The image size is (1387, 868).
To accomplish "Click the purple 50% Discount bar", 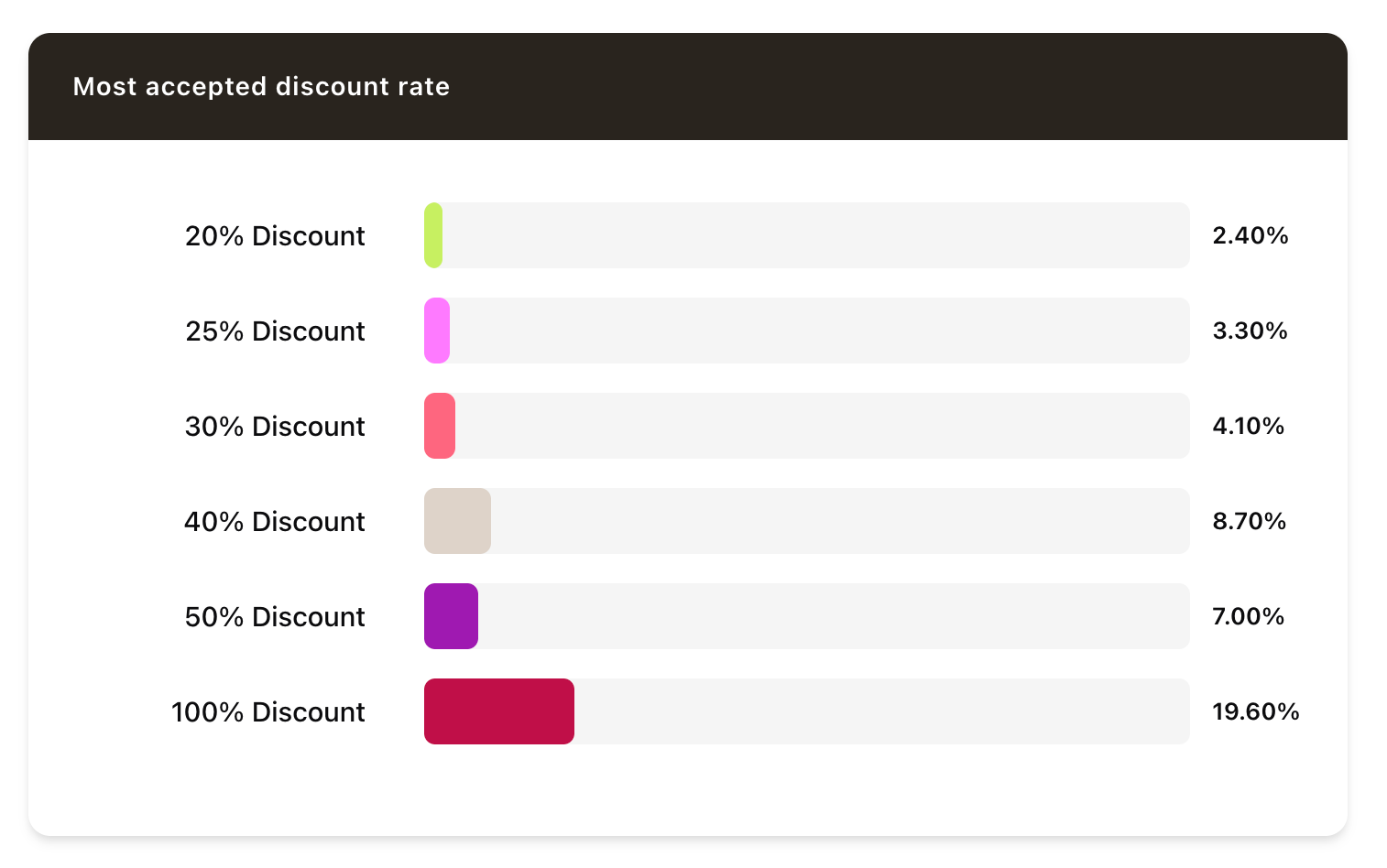I will pos(451,616).
